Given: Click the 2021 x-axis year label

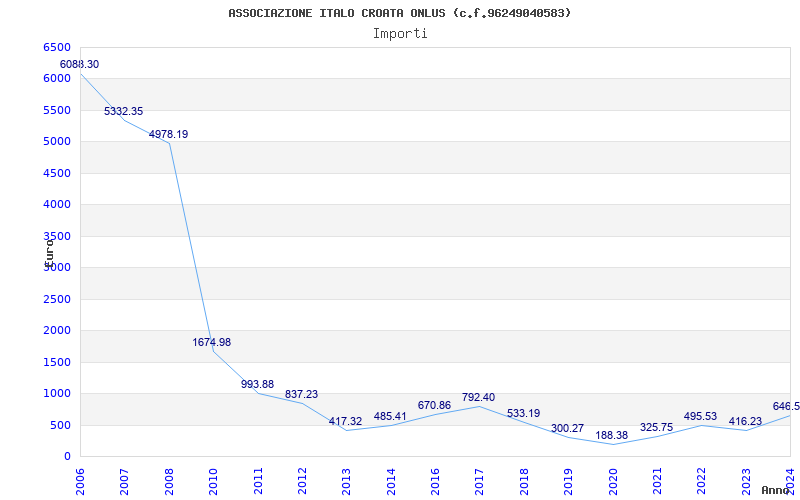Looking at the screenshot, I should click(x=657, y=482).
